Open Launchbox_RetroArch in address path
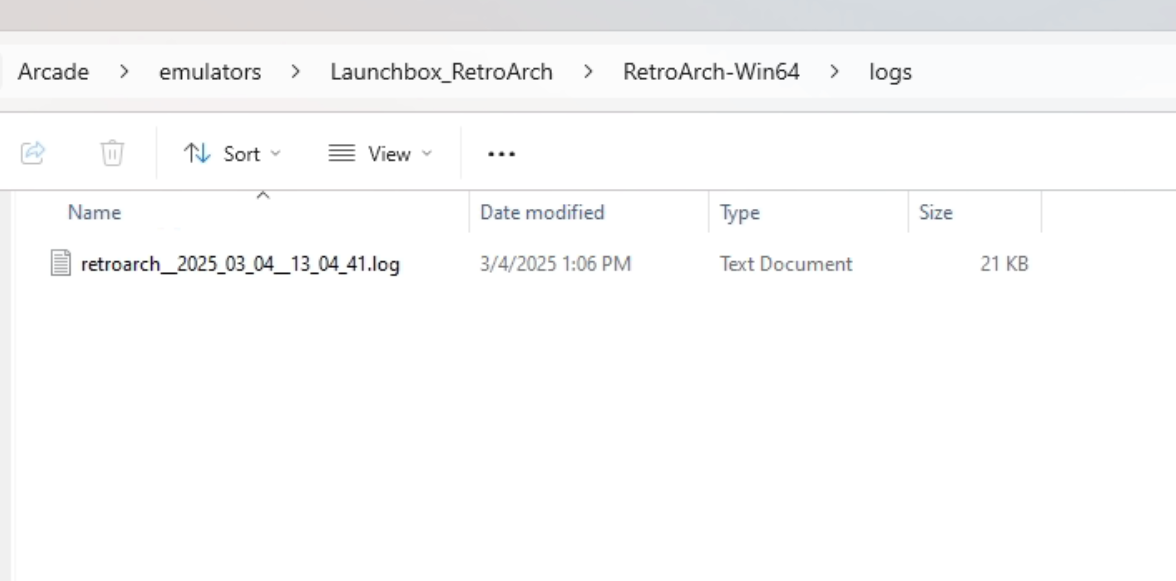 (441, 72)
